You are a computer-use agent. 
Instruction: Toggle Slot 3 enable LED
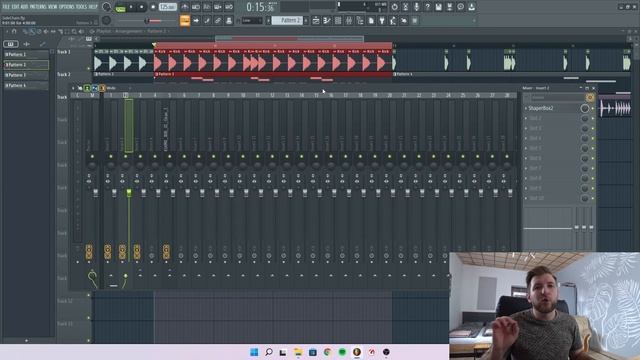(593, 128)
